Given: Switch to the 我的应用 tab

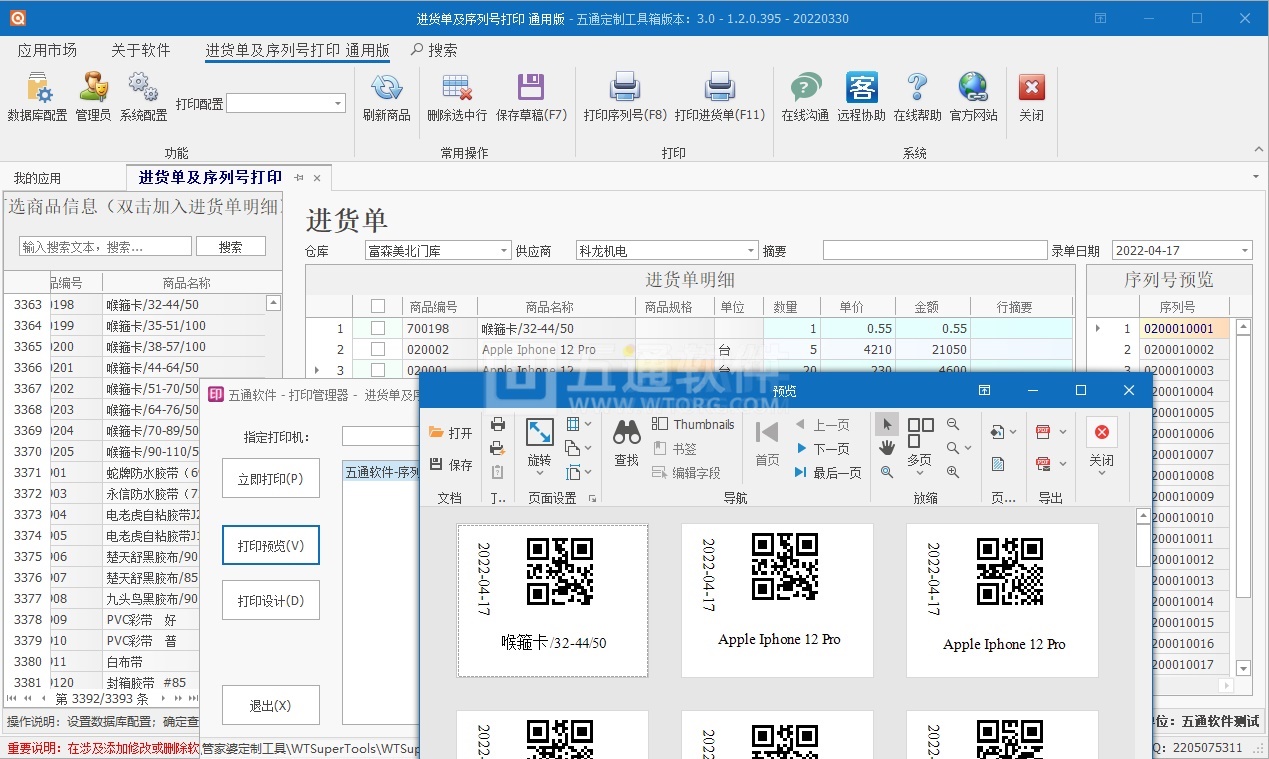Looking at the screenshot, I should point(37,178).
